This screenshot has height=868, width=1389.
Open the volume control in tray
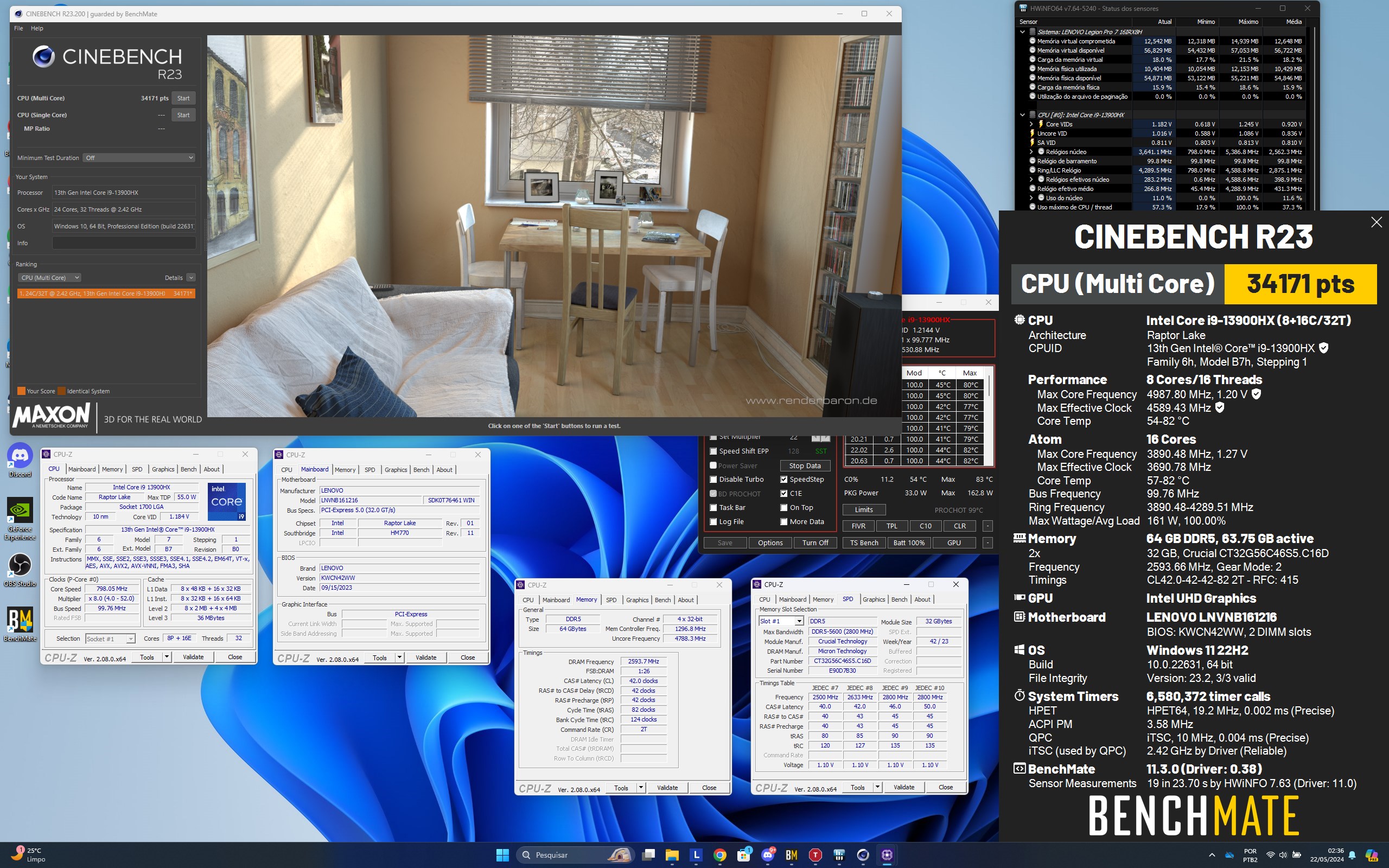pyautogui.click(x=1283, y=855)
